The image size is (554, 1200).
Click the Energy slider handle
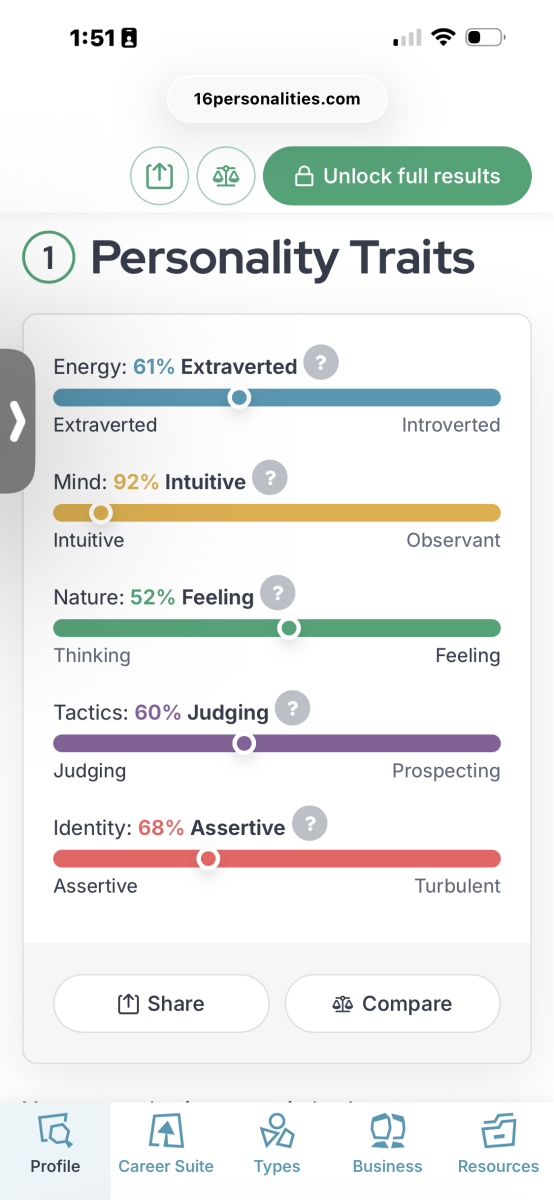click(x=239, y=397)
